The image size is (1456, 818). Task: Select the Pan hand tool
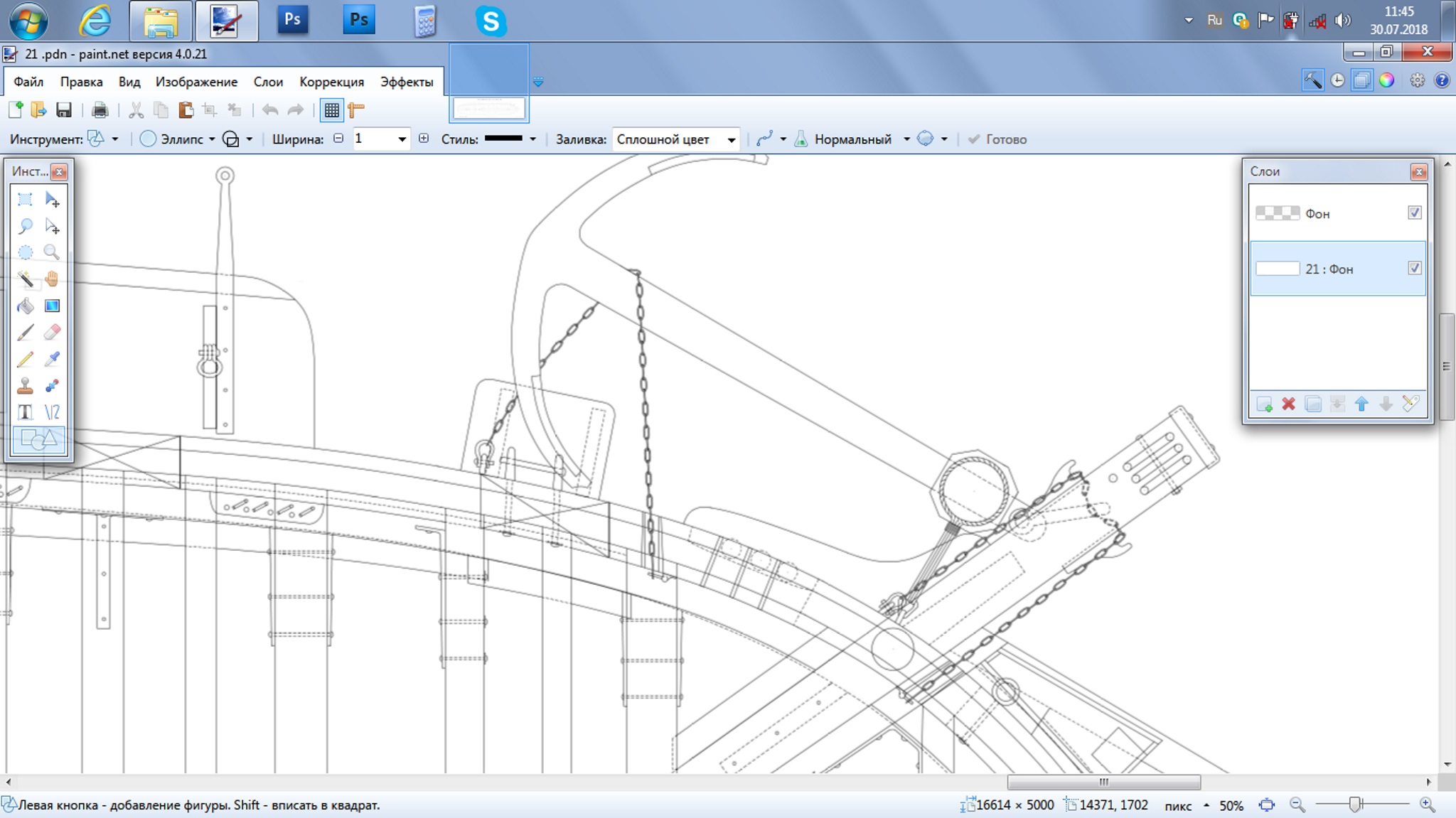52,279
